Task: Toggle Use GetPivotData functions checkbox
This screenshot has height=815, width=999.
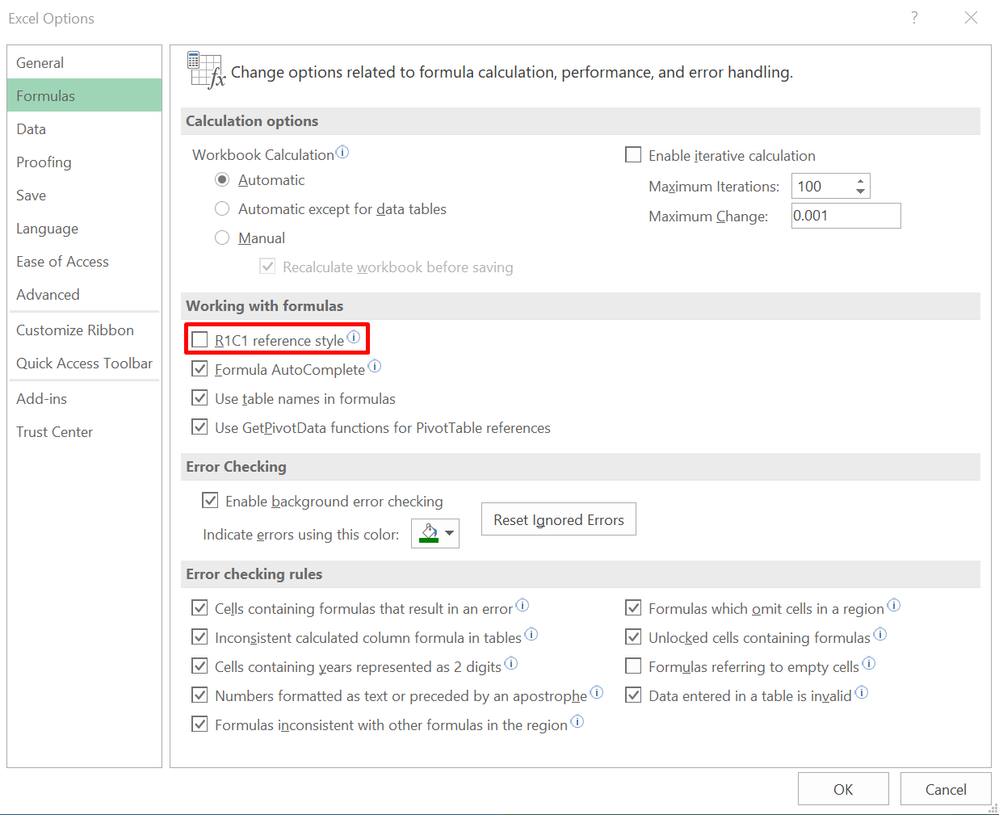Action: click(x=200, y=427)
